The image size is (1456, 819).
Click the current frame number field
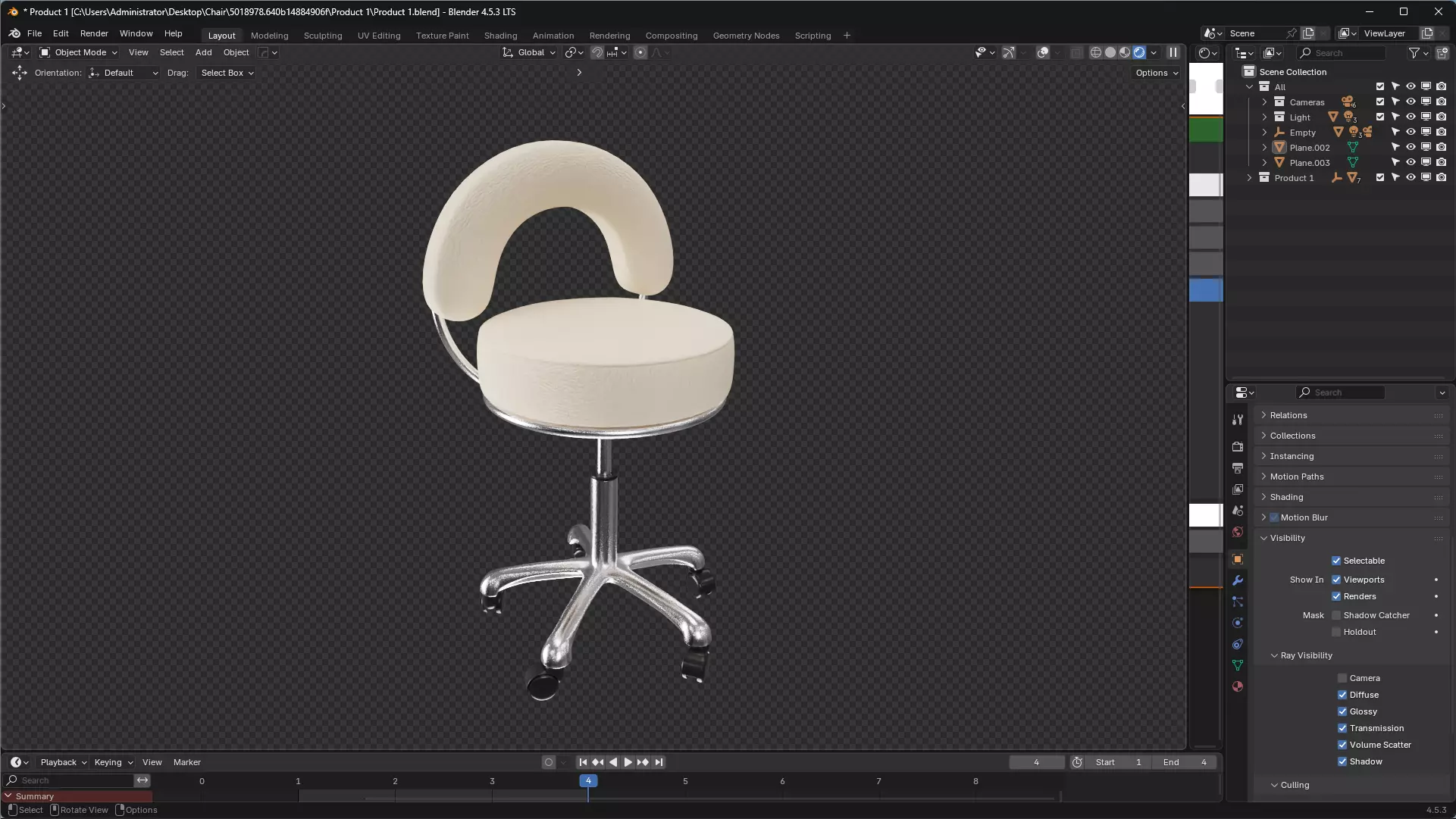(1036, 762)
